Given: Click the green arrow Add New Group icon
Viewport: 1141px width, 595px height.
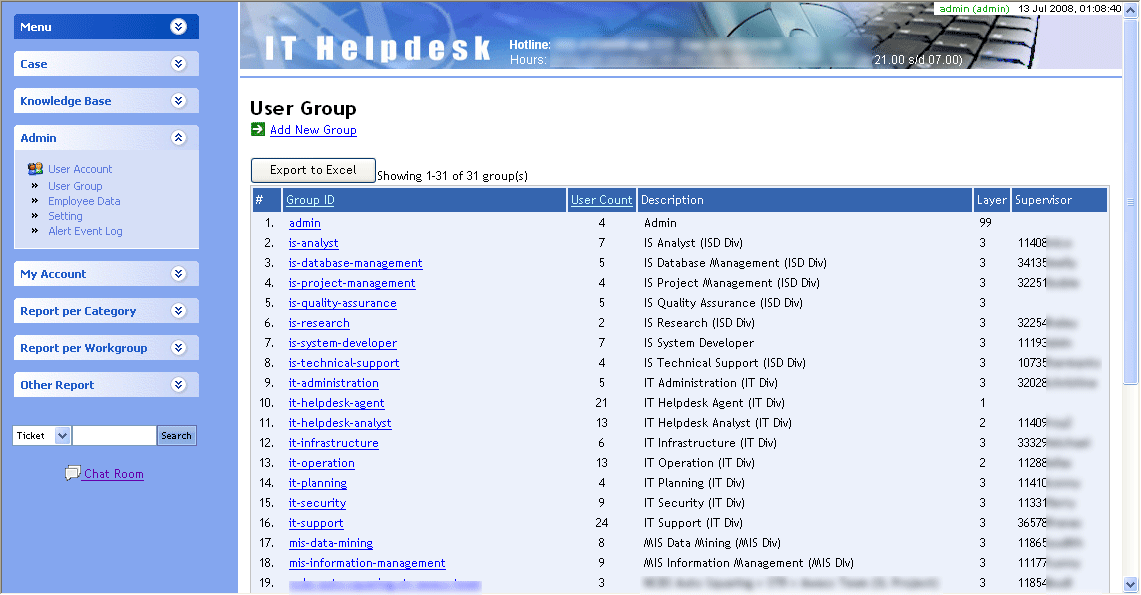Looking at the screenshot, I should [258, 129].
